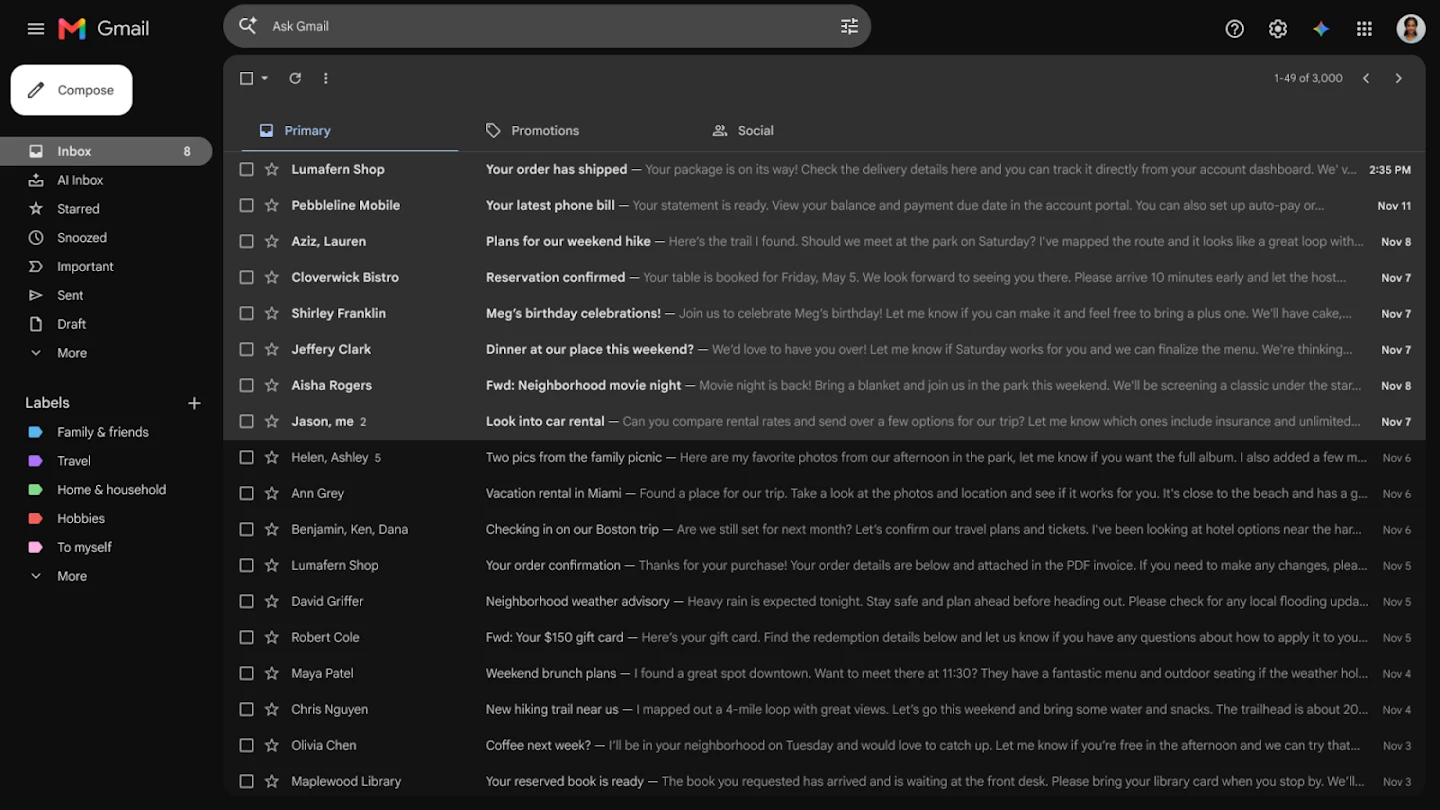This screenshot has height=810, width=1440.
Task: Open the Starred folder
Action: point(106,209)
